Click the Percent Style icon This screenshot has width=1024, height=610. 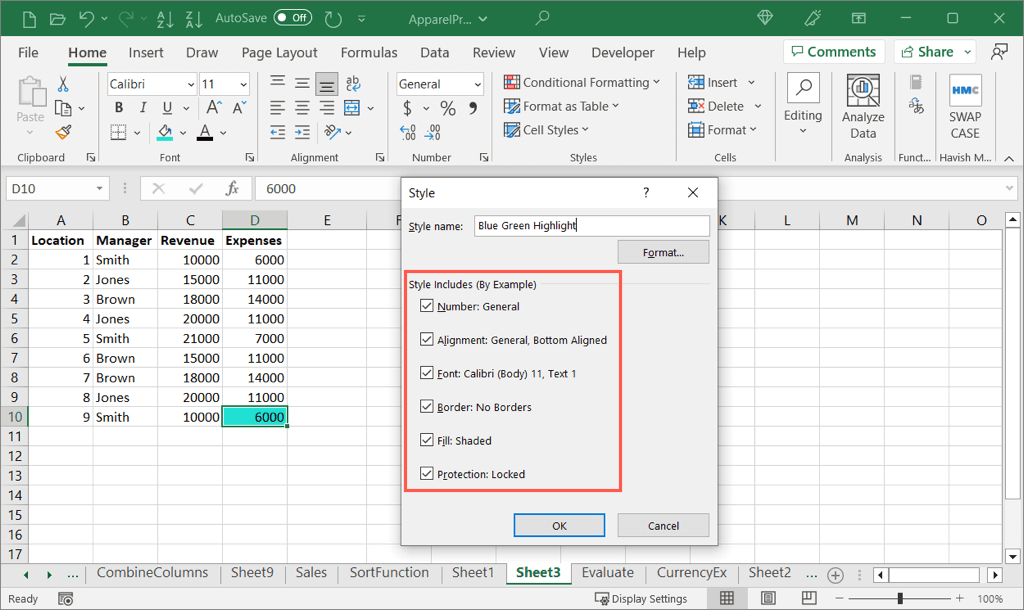pyautogui.click(x=448, y=108)
